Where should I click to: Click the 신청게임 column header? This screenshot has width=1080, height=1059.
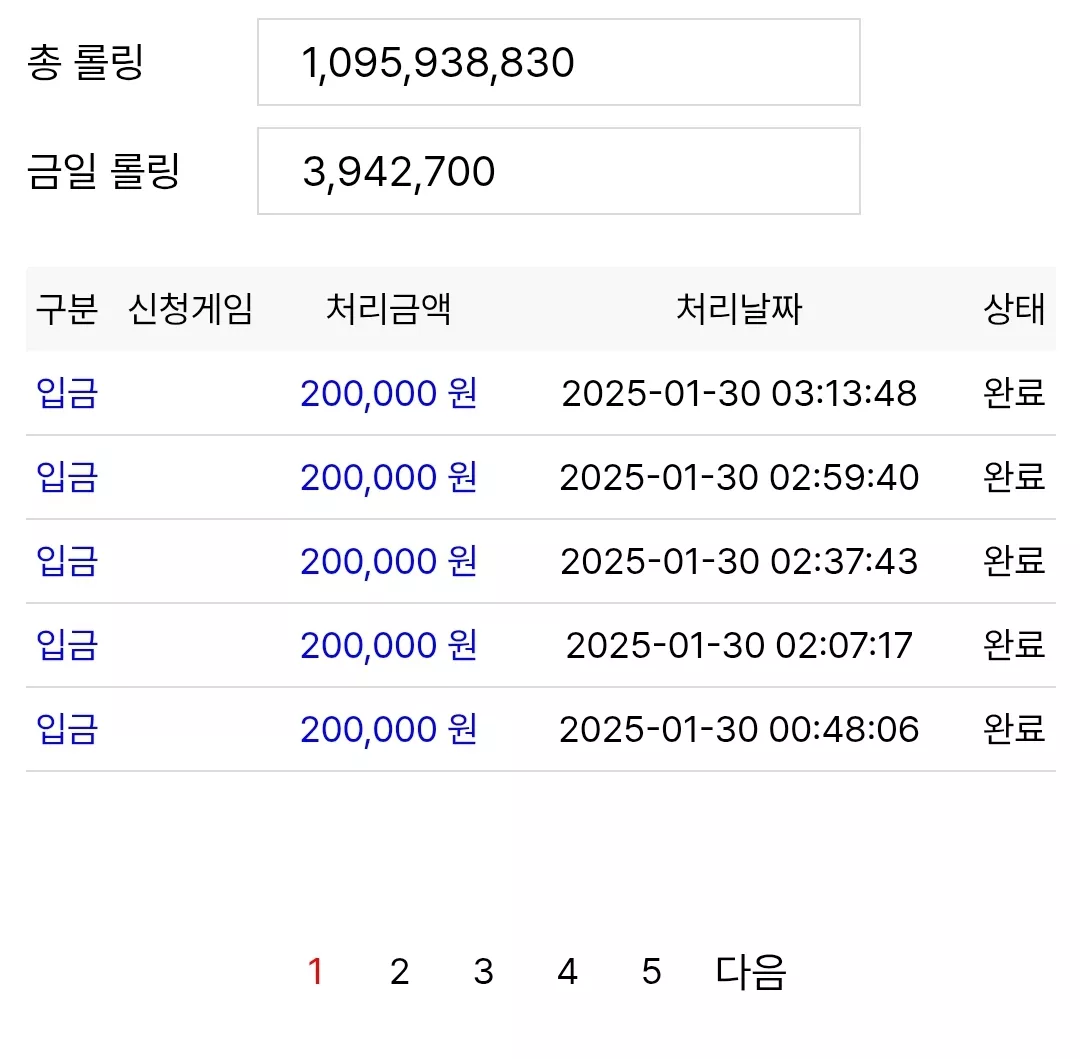(191, 308)
